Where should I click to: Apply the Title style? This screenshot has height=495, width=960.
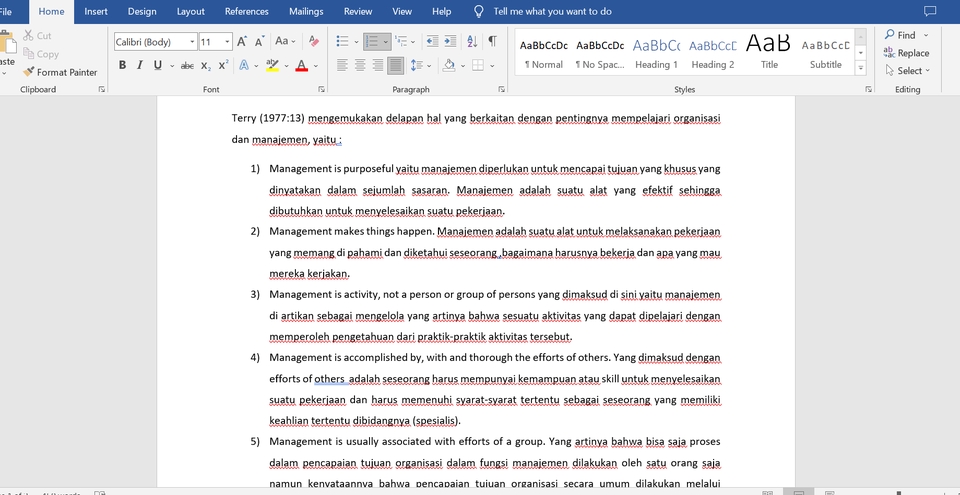(x=769, y=53)
